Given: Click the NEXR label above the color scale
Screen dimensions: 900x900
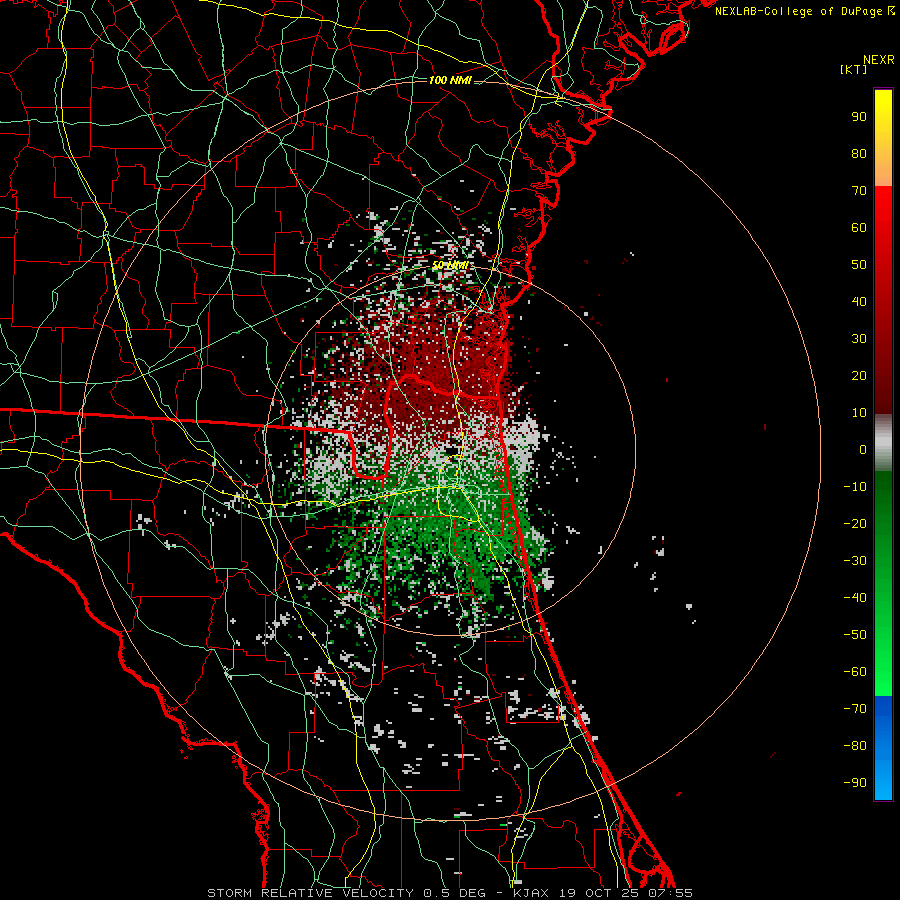Looking at the screenshot, I should tap(879, 60).
